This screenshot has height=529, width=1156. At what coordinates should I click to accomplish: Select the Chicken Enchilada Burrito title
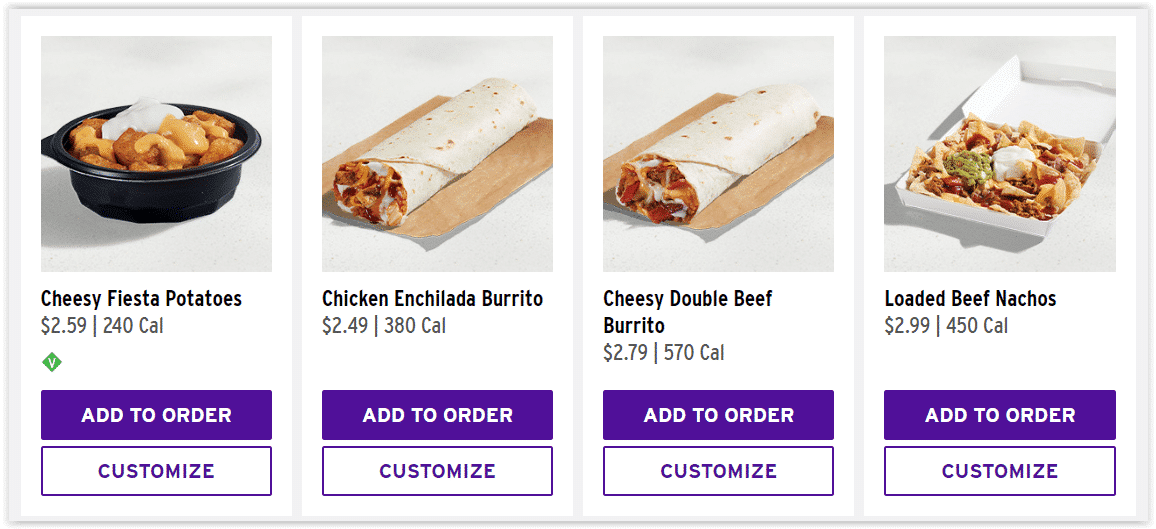tap(432, 299)
